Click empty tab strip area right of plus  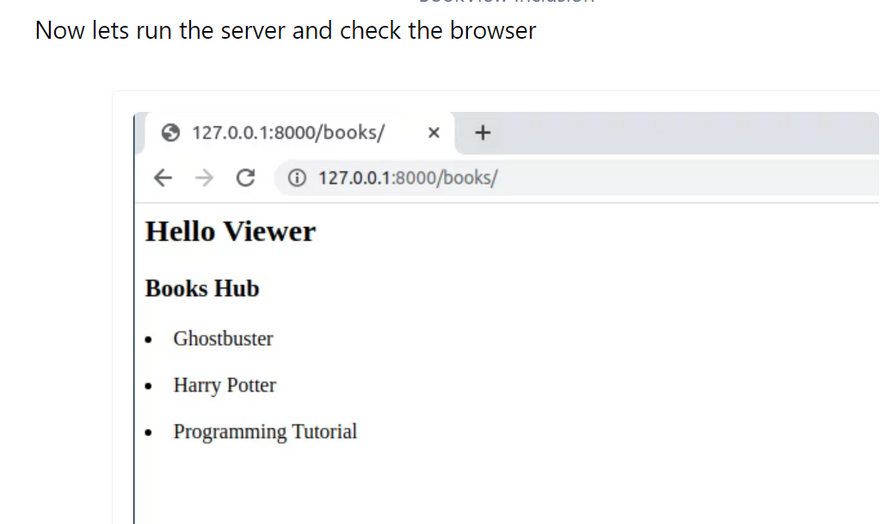pyautogui.click(x=680, y=132)
